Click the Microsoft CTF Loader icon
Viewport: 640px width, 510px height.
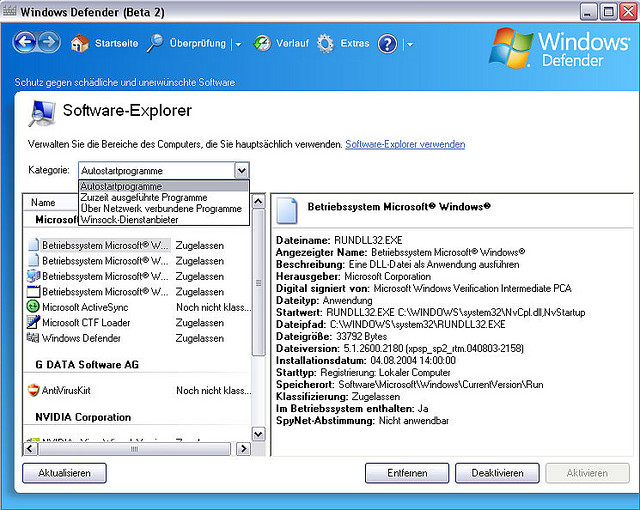click(x=33, y=322)
